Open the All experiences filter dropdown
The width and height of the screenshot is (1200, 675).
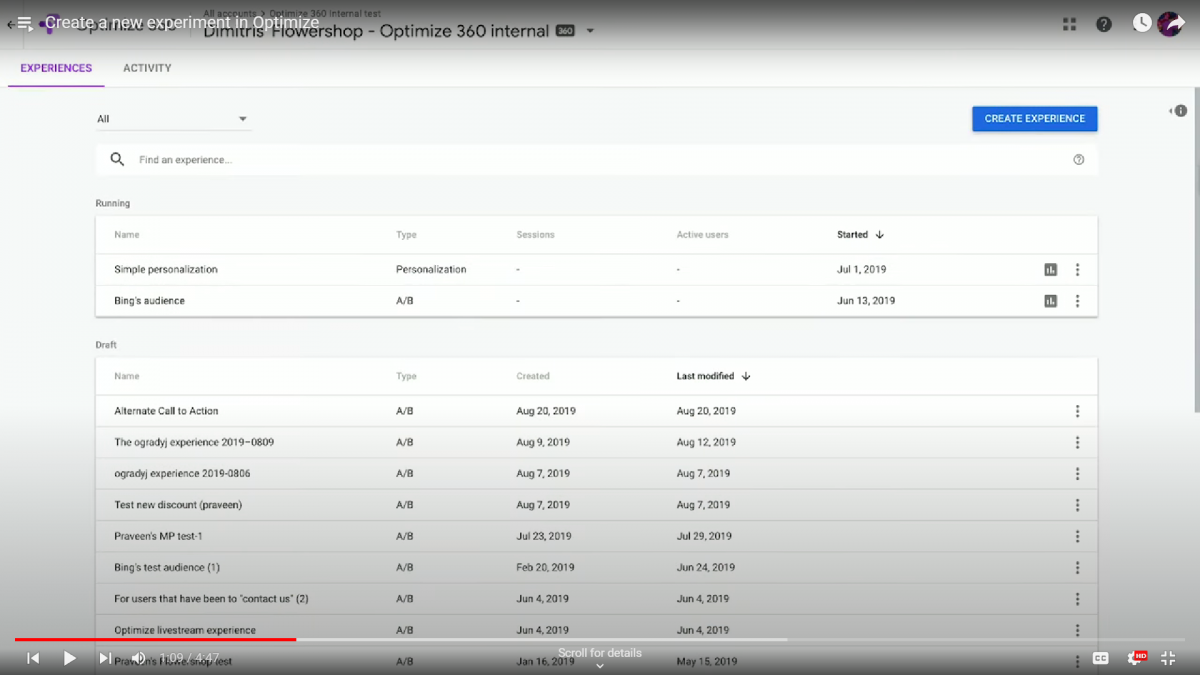click(x=173, y=118)
